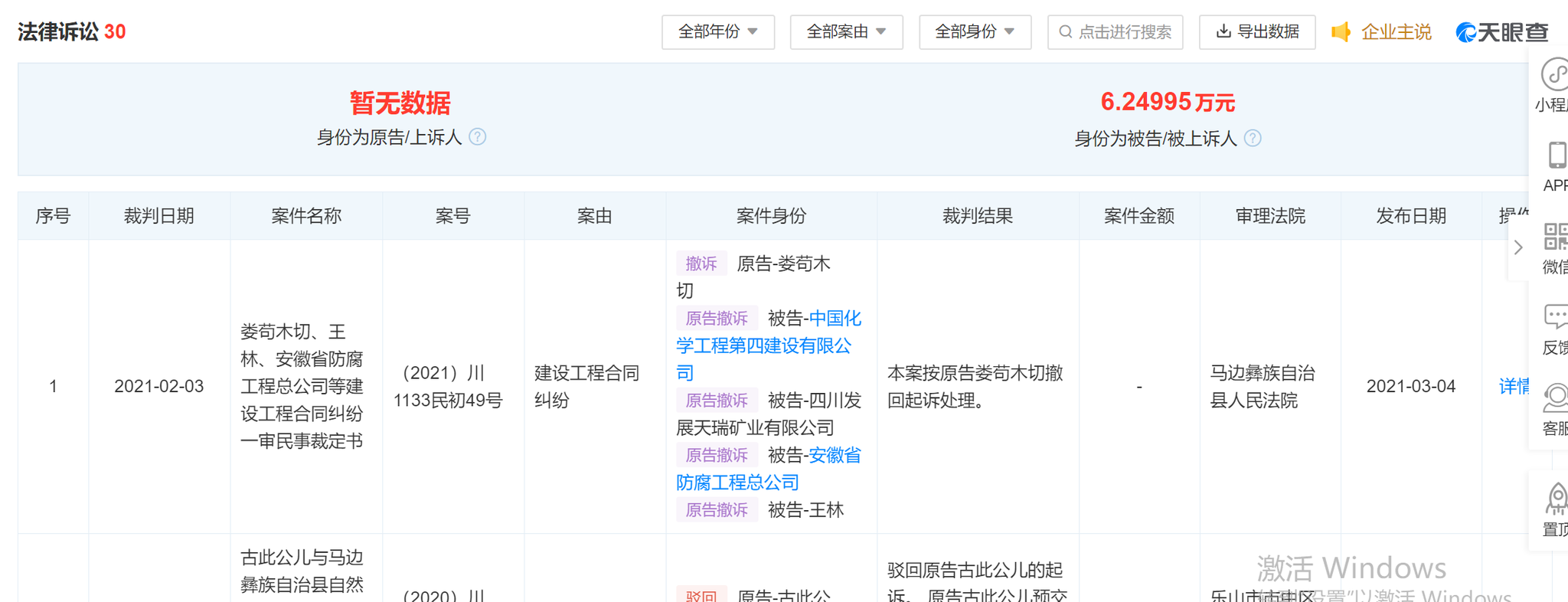Click the 案件身份 column header
1568x602 pixels.
coord(771,216)
